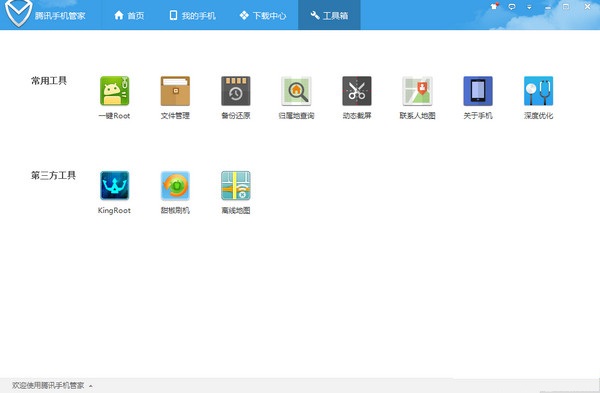The height and width of the screenshot is (393, 600).
Task: Click the 腾讯手机管家 shield logo
Action: click(x=18, y=13)
